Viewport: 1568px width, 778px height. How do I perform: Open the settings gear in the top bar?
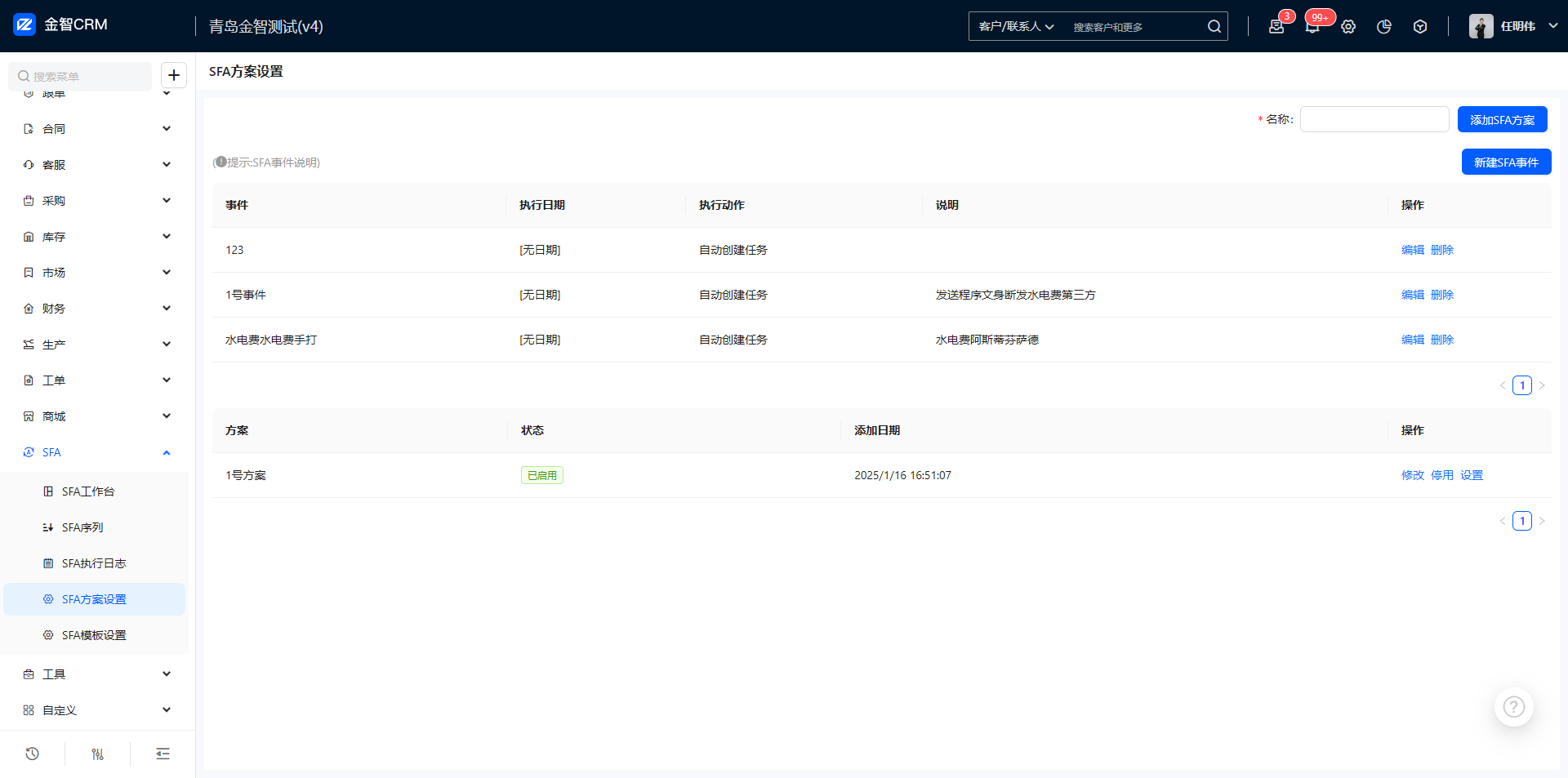[x=1348, y=26]
